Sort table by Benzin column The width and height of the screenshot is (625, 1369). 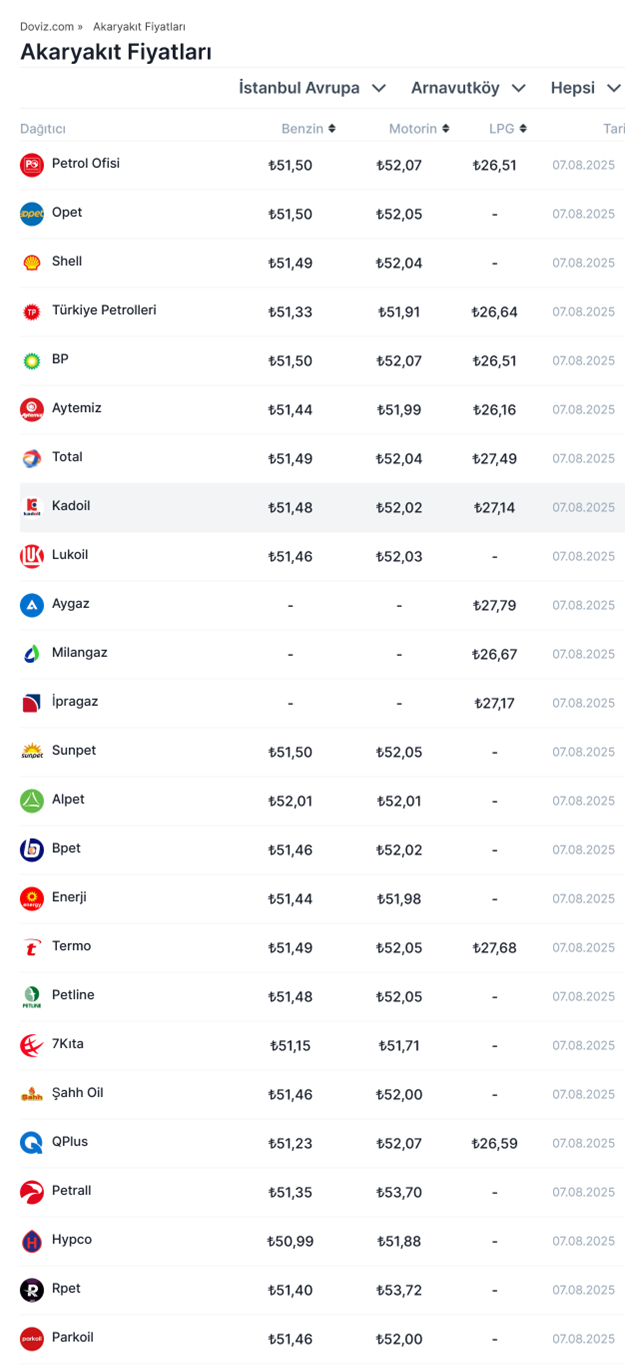tap(308, 129)
